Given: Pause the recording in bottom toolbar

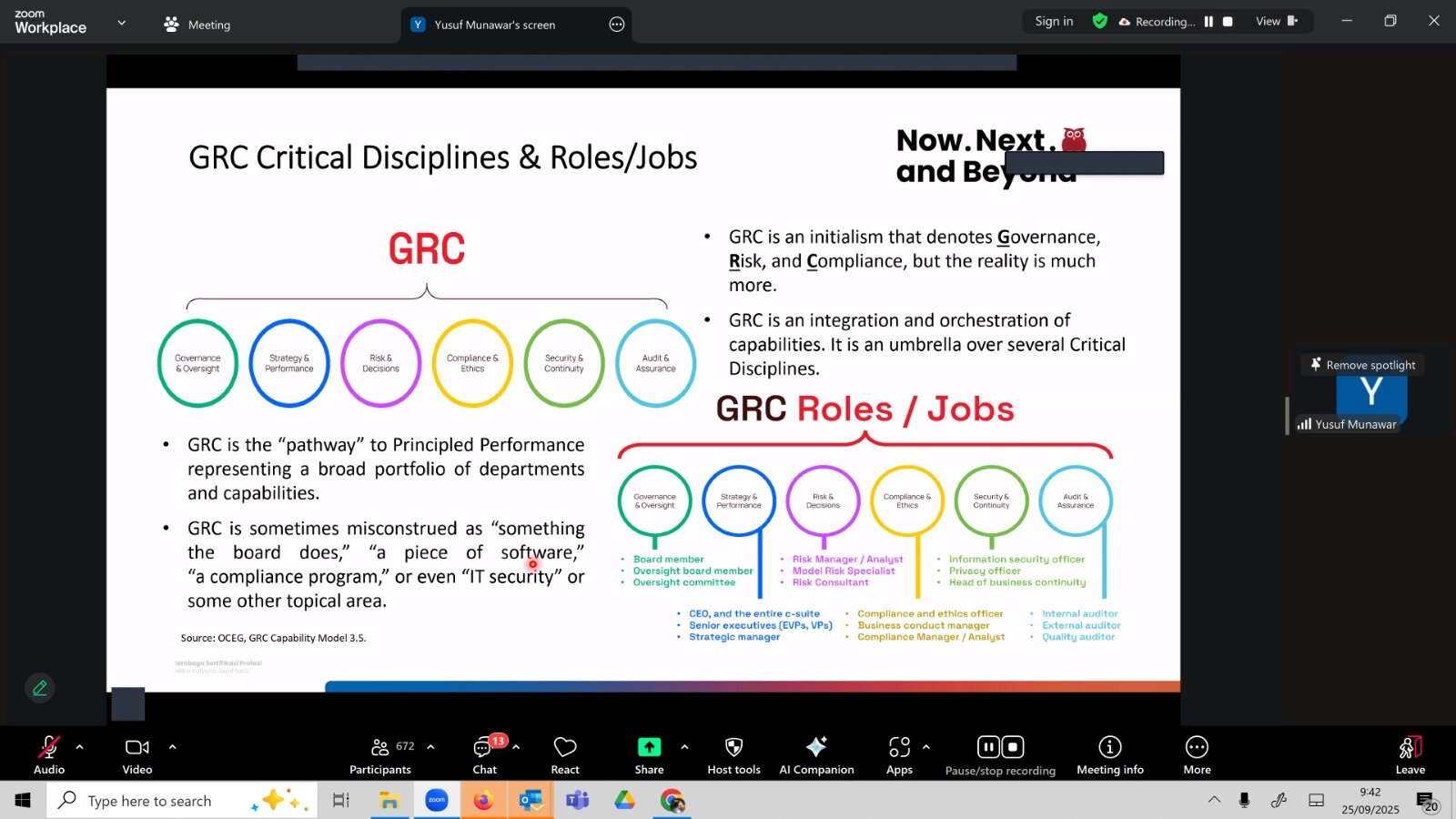Looking at the screenshot, I should (988, 747).
